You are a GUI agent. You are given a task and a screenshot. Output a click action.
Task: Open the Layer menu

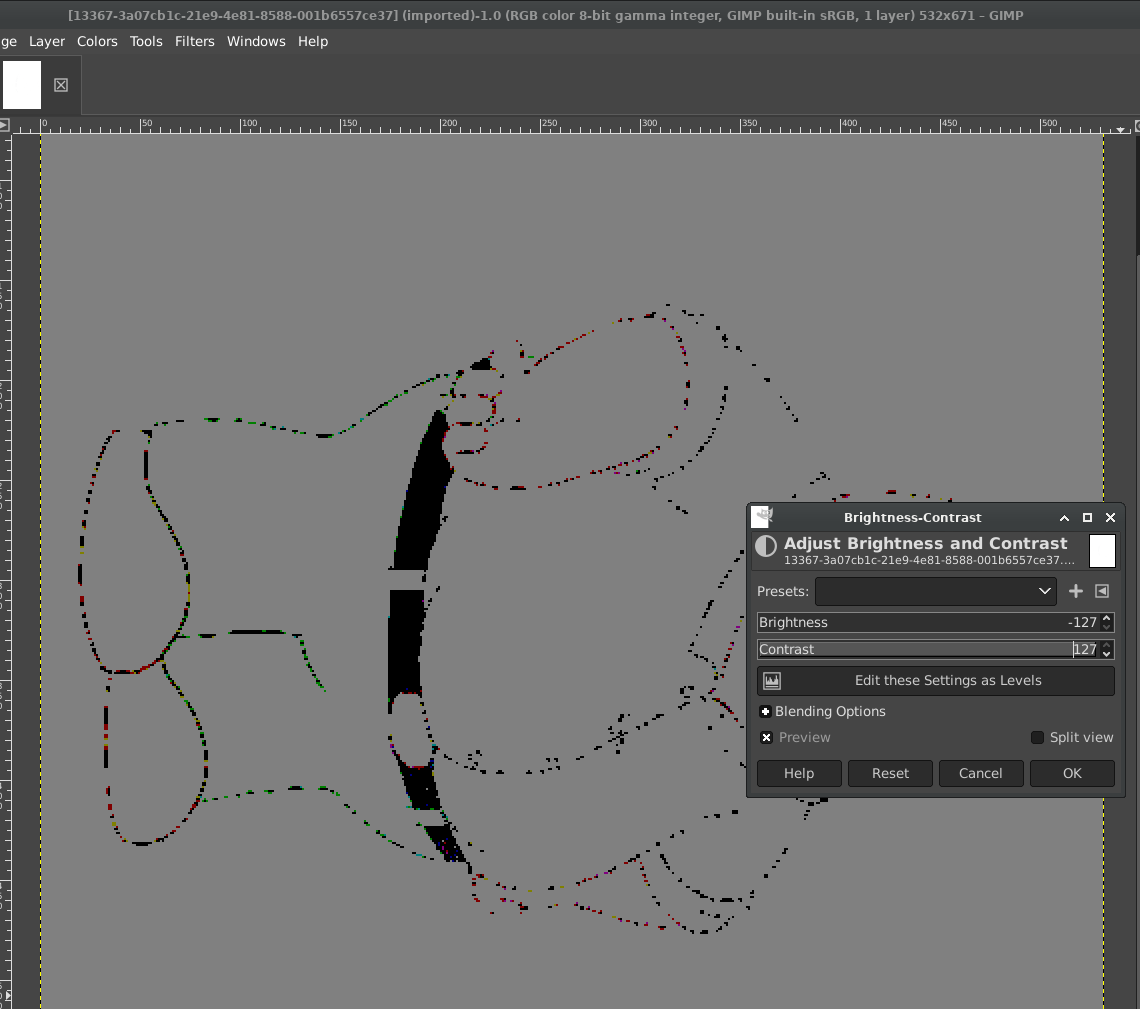pyautogui.click(x=47, y=41)
